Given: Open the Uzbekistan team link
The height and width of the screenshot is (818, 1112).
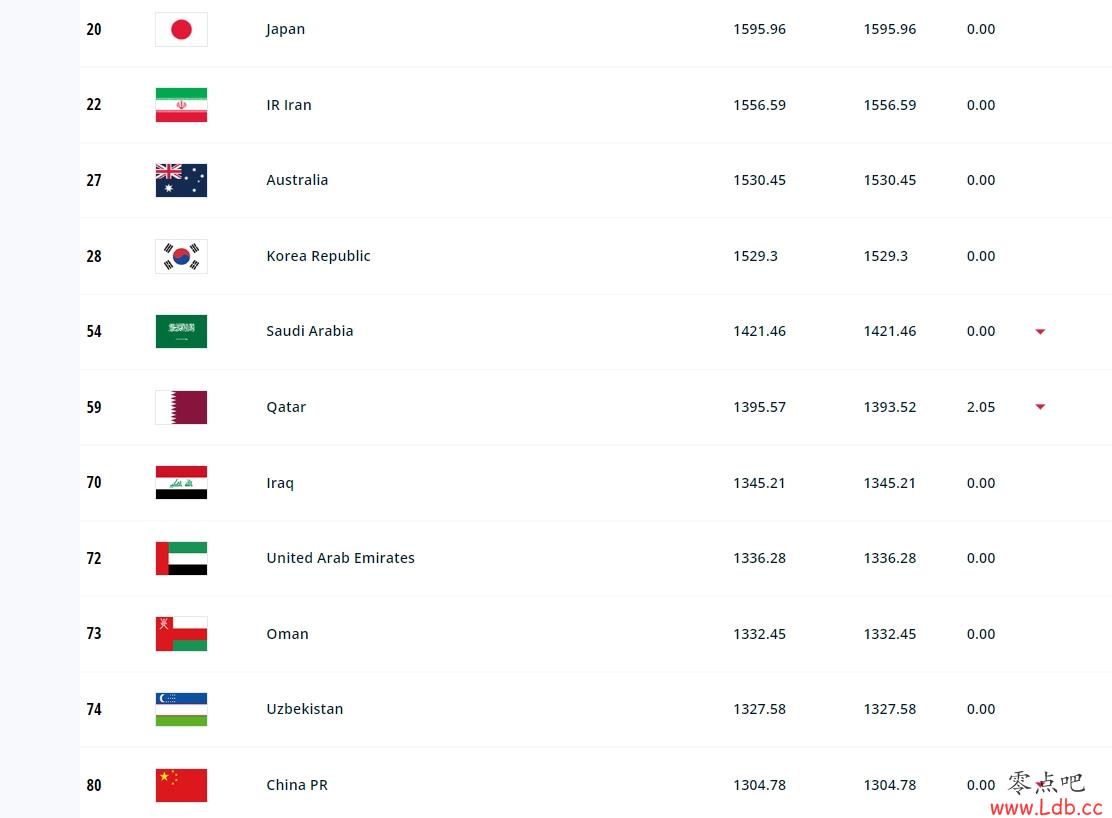Looking at the screenshot, I should point(305,709).
